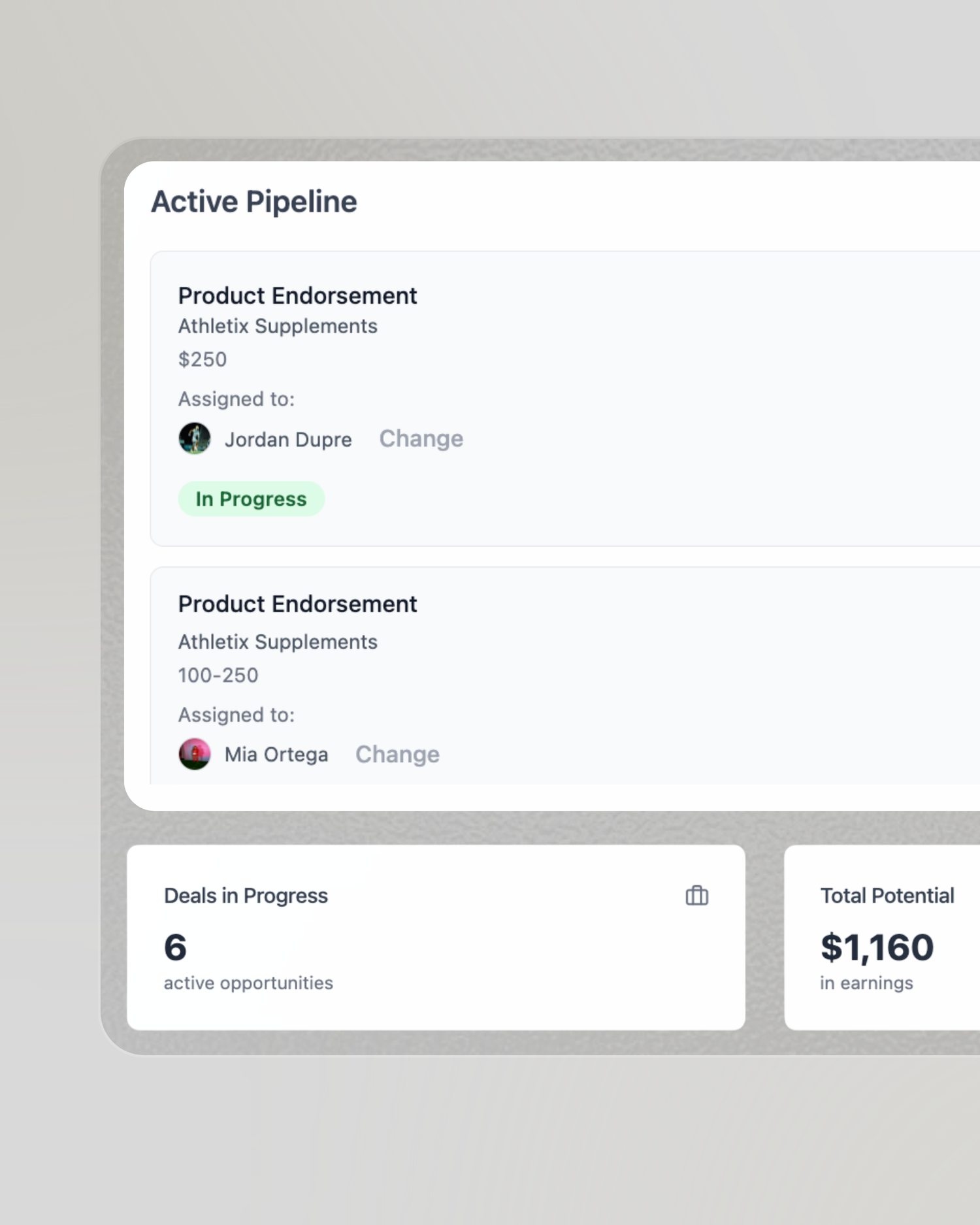Image resolution: width=980 pixels, height=1225 pixels.
Task: Click Jordan Dupre's profile avatar
Action: 195,438
